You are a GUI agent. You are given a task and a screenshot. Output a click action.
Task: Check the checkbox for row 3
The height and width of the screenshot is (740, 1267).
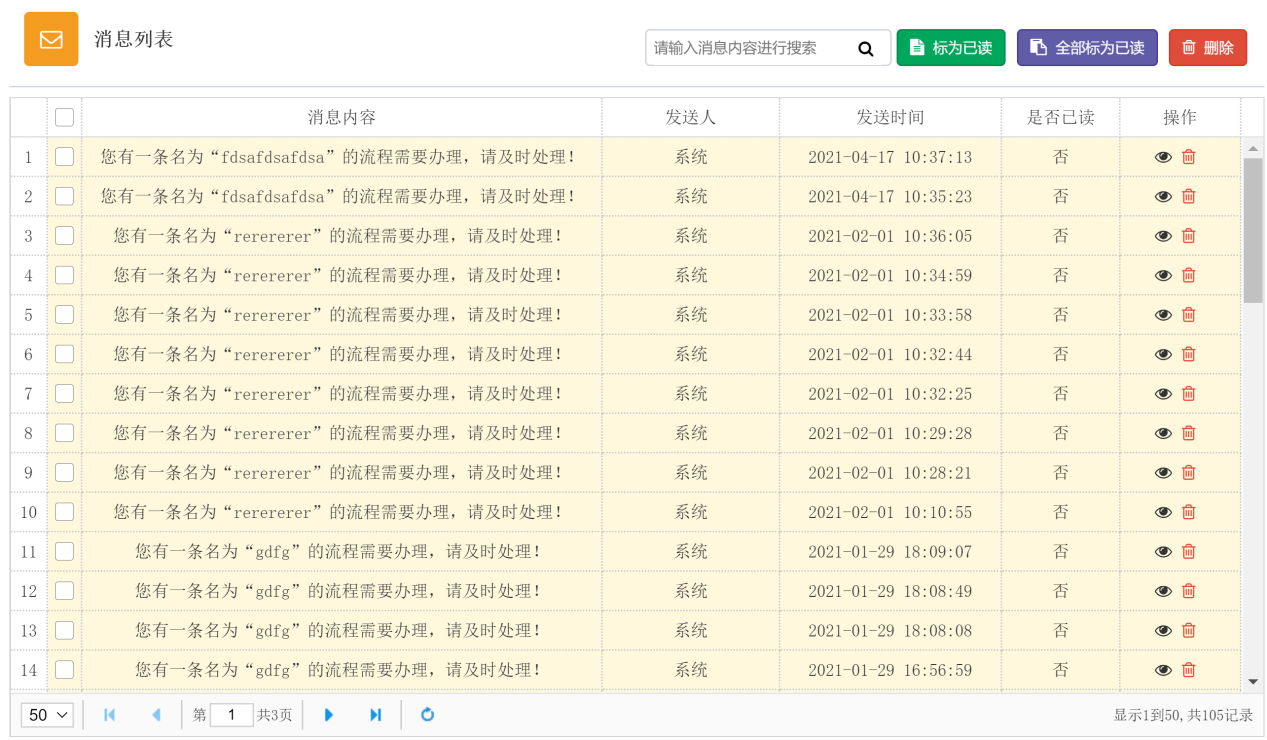click(64, 235)
